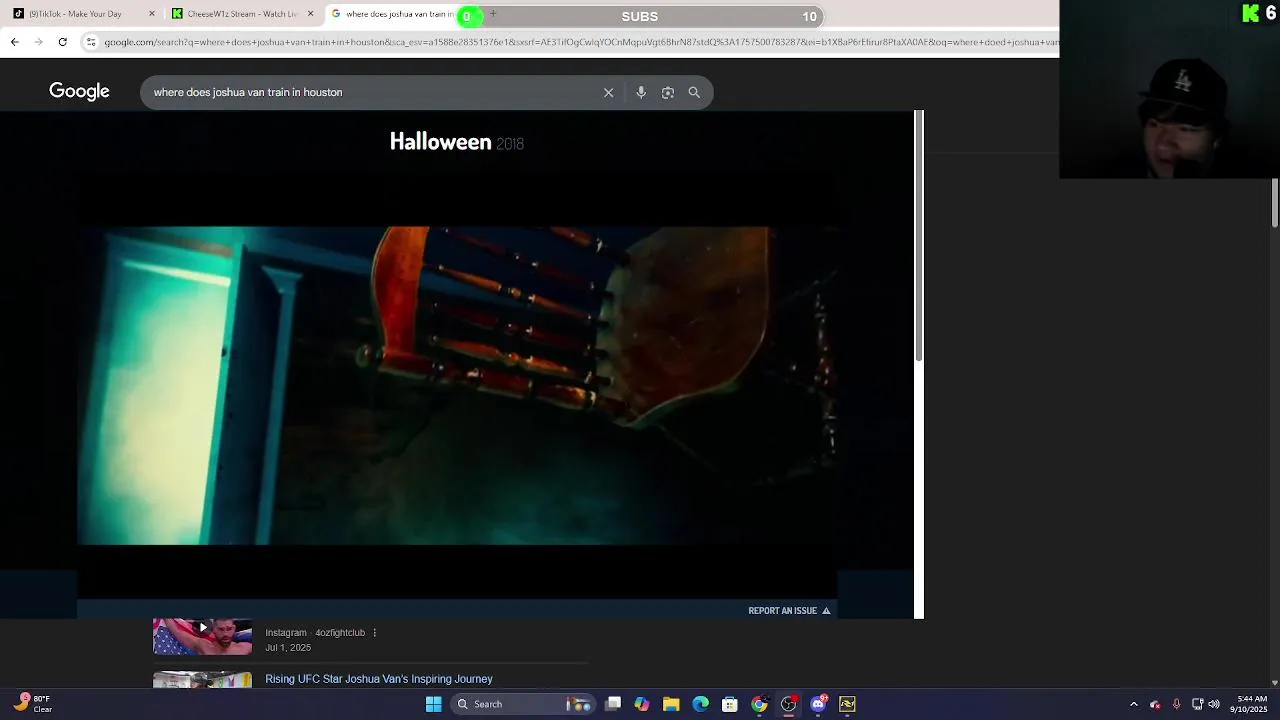Click the Report an Issue link
Screen dimensions: 1280x720
tap(789, 610)
